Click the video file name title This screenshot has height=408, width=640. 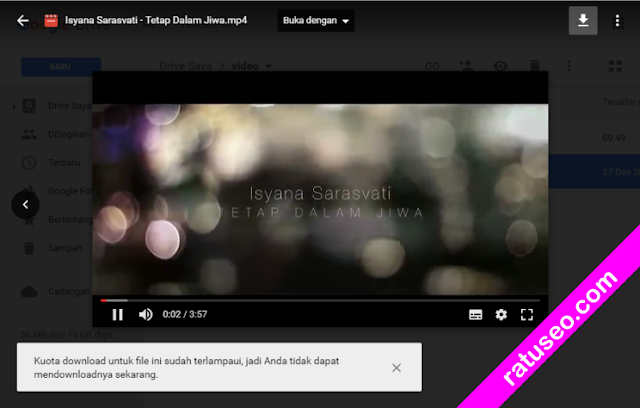[156, 20]
